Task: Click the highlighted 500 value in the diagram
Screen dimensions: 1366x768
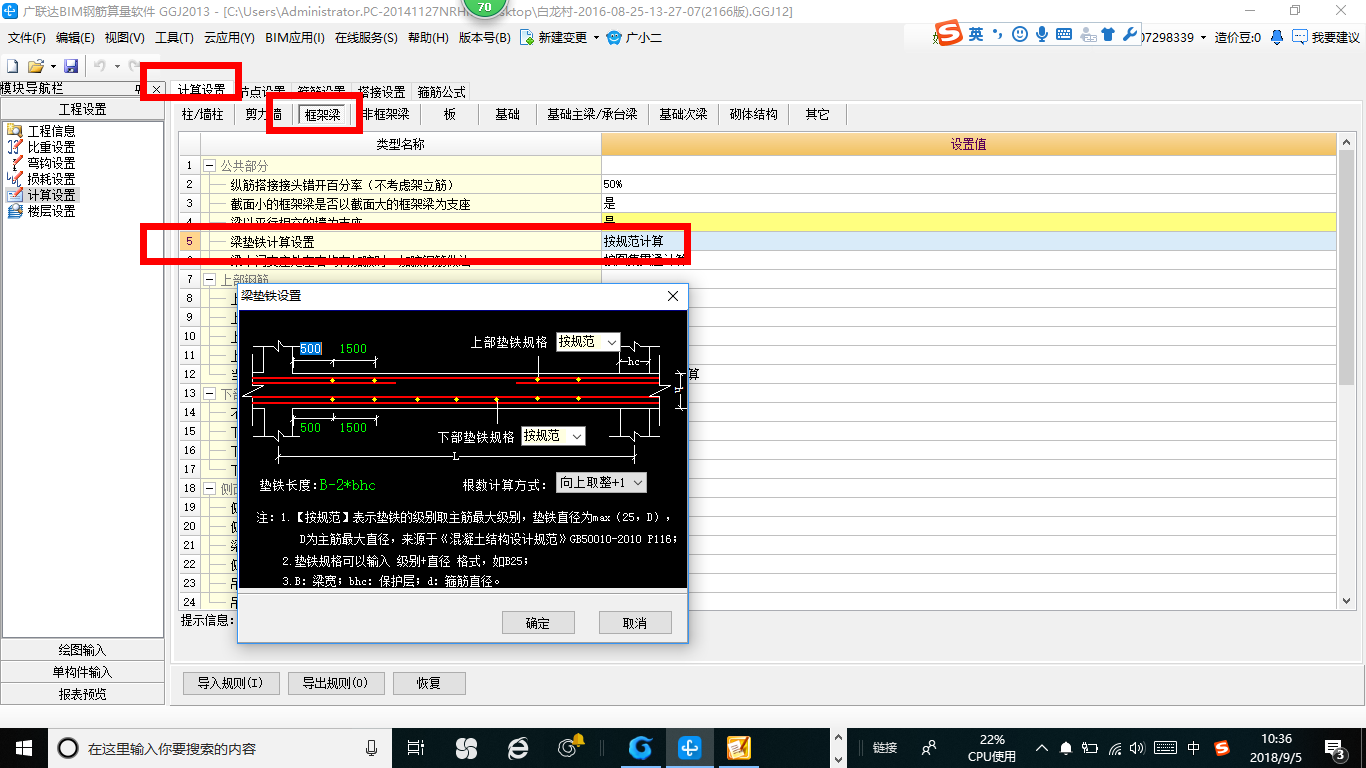Action: (x=311, y=349)
